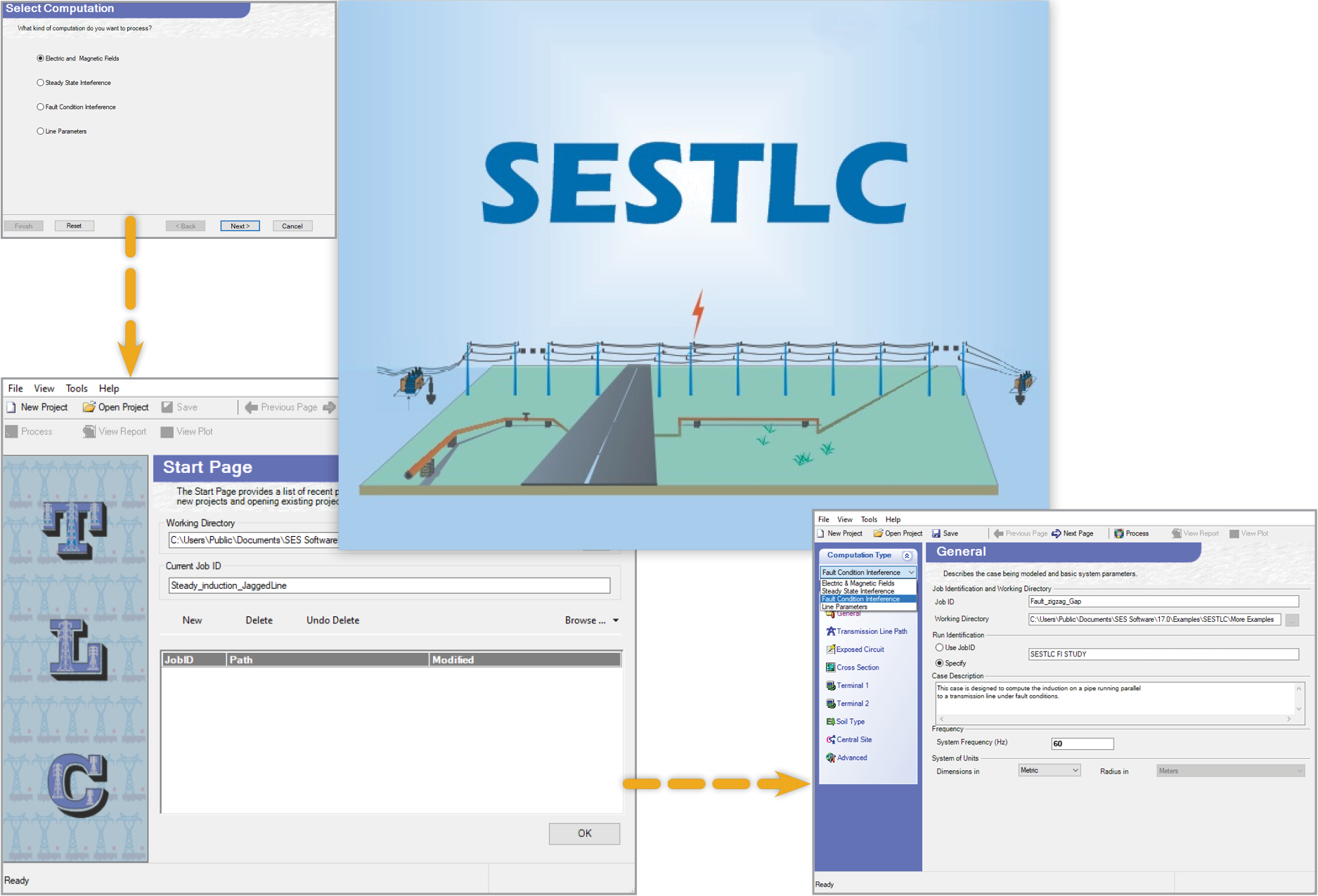Click the Undo Delete button
The width and height of the screenshot is (1318, 896).
coord(333,621)
